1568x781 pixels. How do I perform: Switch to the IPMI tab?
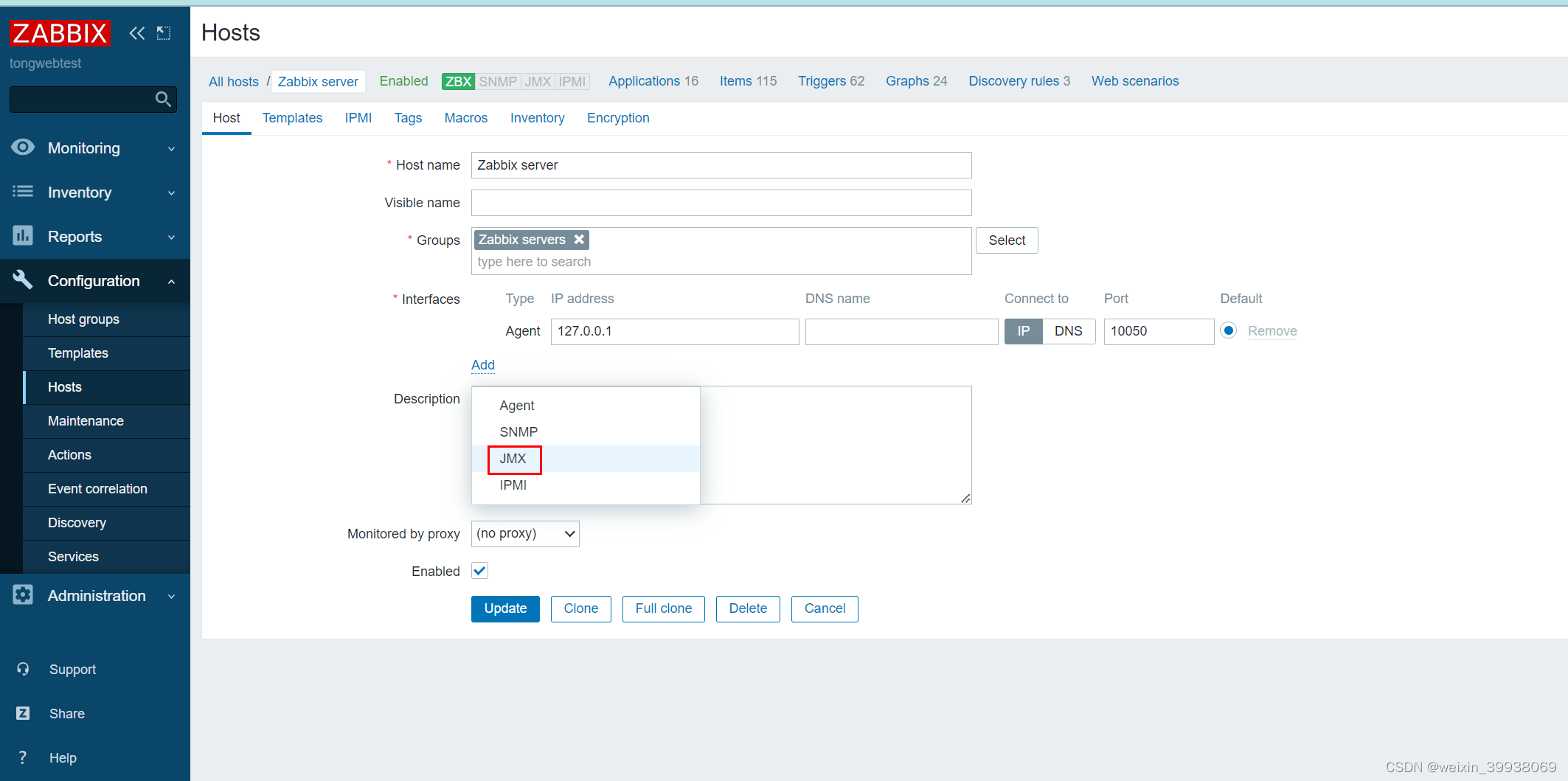pyautogui.click(x=358, y=118)
